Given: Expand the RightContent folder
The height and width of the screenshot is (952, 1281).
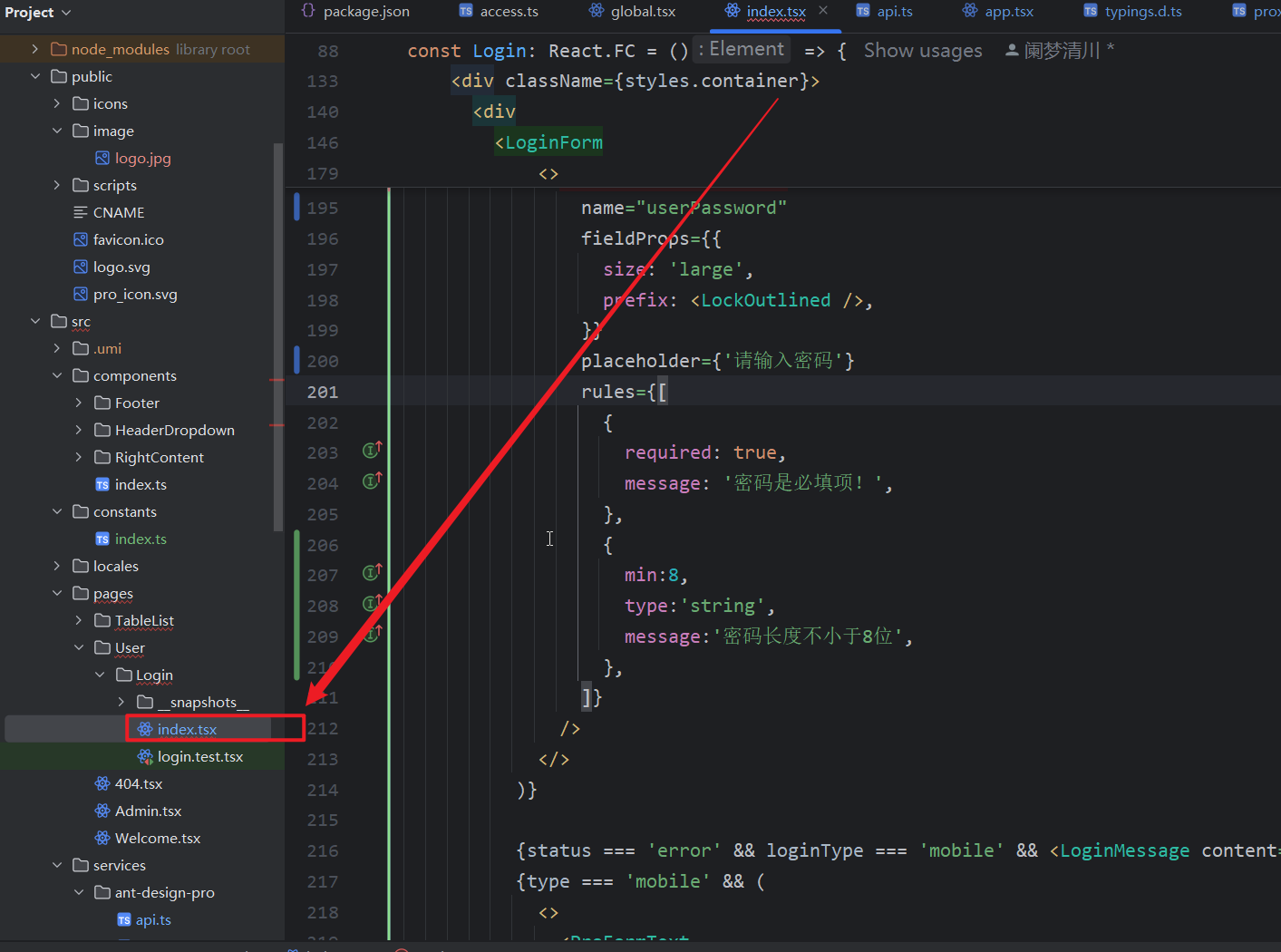Looking at the screenshot, I should 79,457.
